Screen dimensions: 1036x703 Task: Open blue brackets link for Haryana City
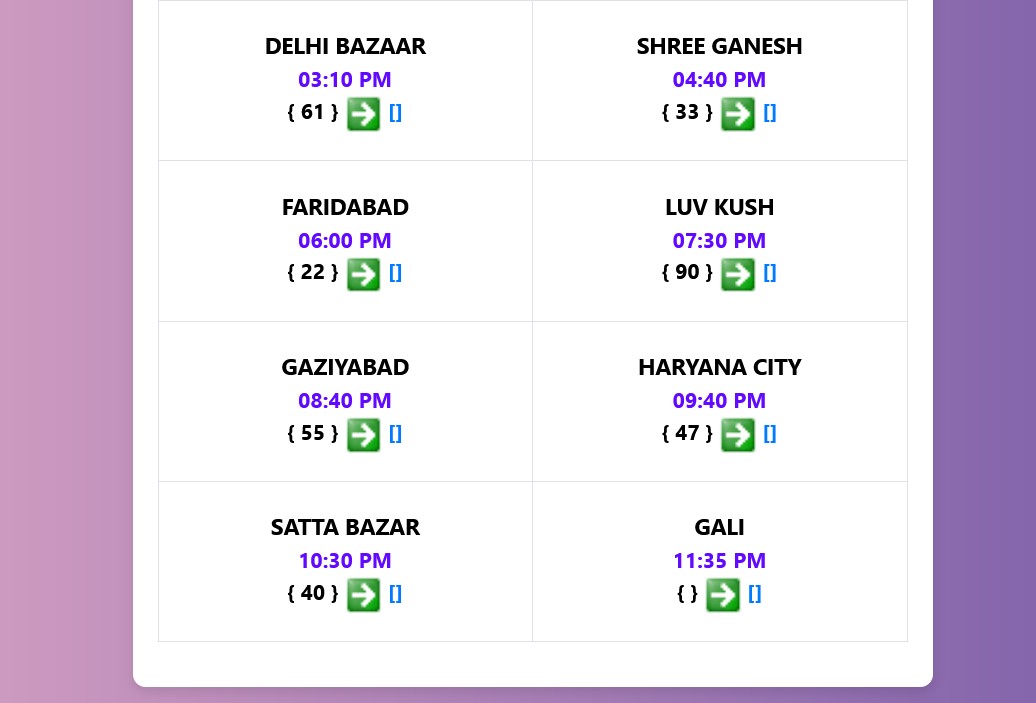770,433
